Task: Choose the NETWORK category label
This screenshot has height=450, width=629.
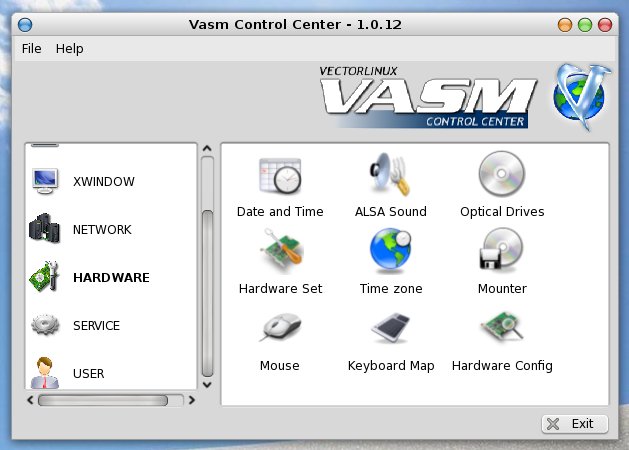Action: (102, 229)
